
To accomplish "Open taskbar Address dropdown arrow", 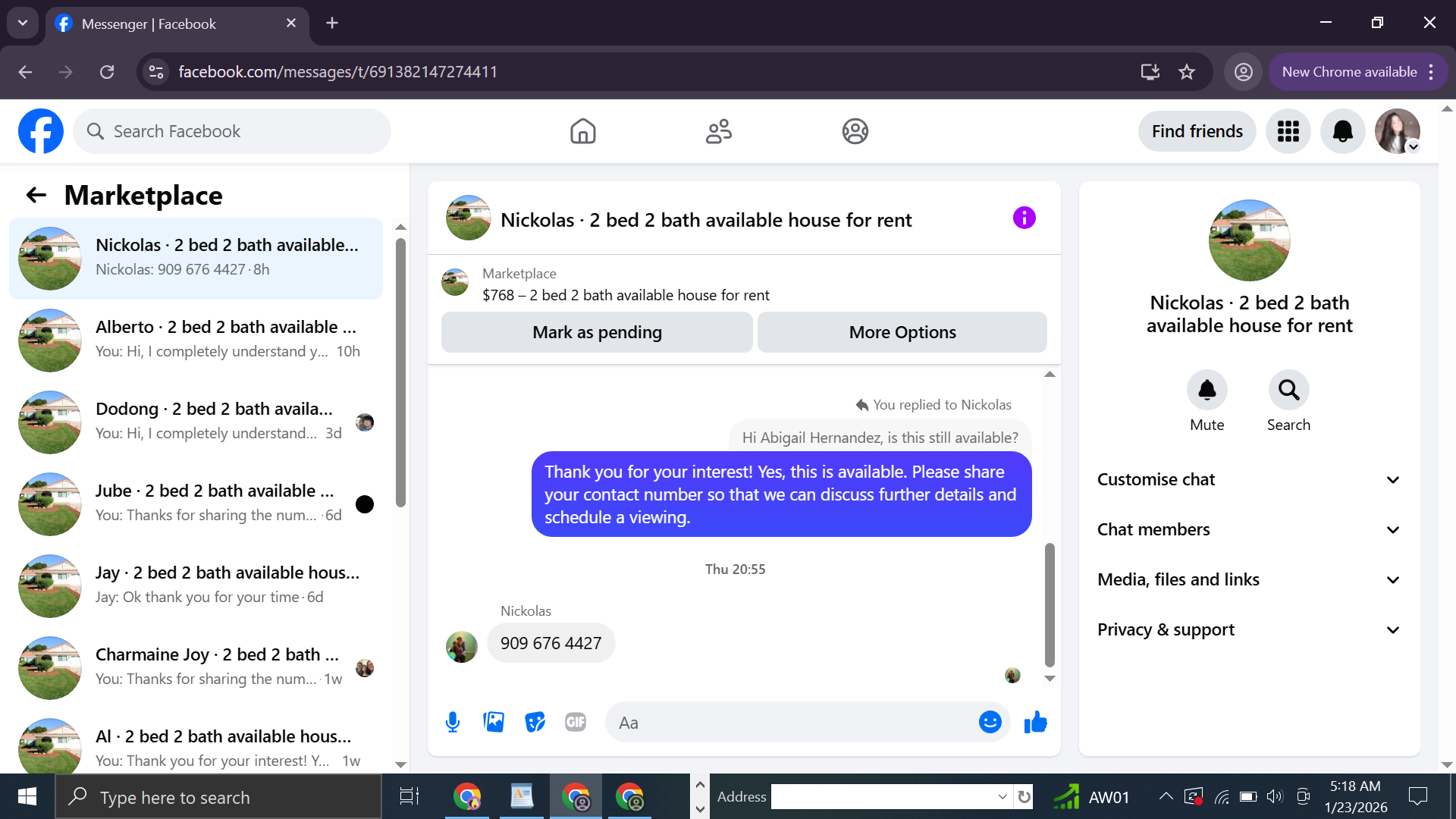I will pyautogui.click(x=1002, y=796).
